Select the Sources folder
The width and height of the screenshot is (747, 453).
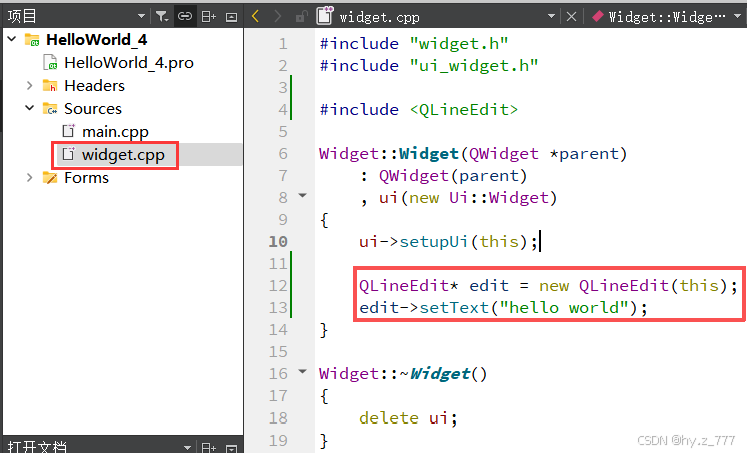click(x=93, y=109)
